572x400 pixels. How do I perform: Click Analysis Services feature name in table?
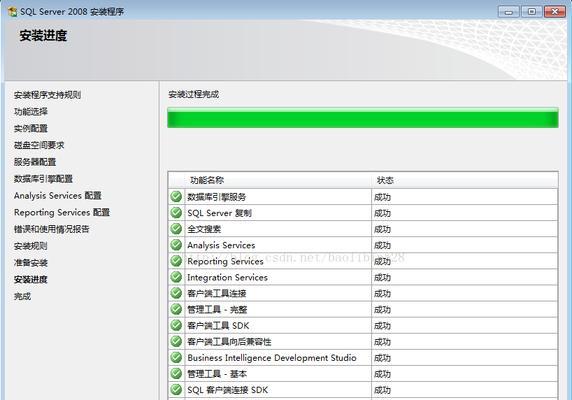pos(221,245)
